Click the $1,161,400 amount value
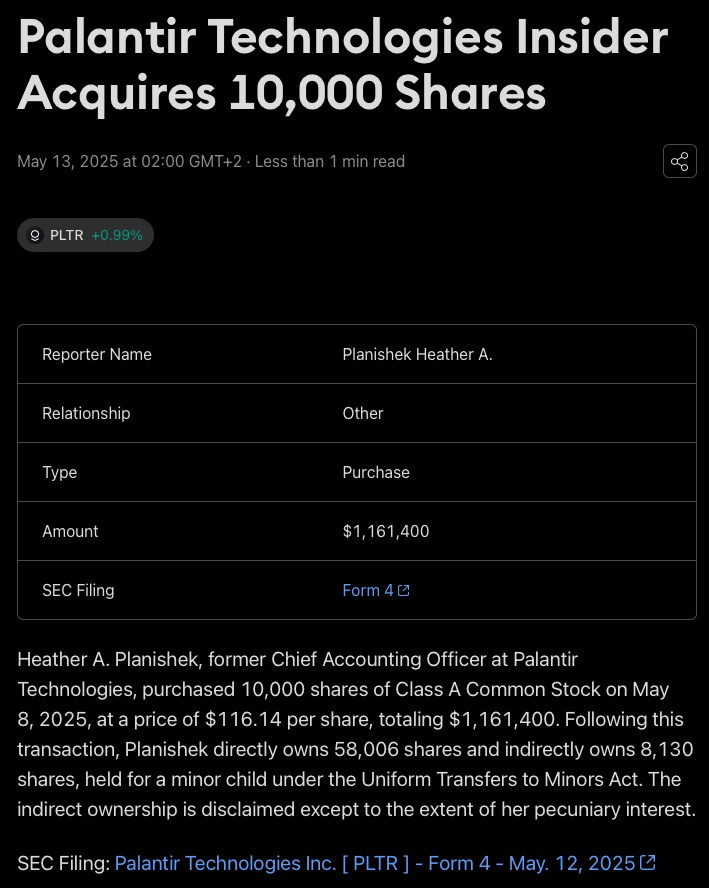Viewport: 709px width, 888px height. (386, 531)
